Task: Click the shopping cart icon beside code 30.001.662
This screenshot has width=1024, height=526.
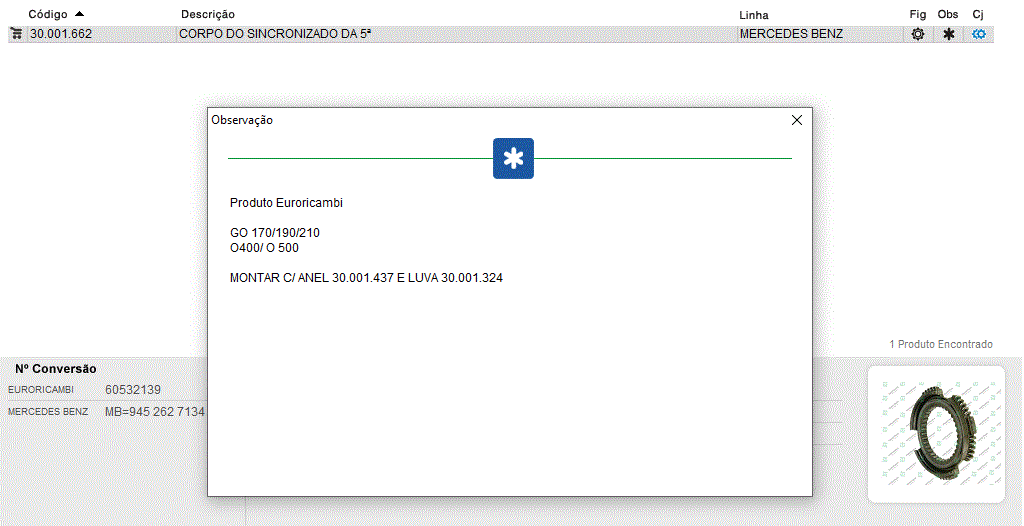Action: (16, 34)
